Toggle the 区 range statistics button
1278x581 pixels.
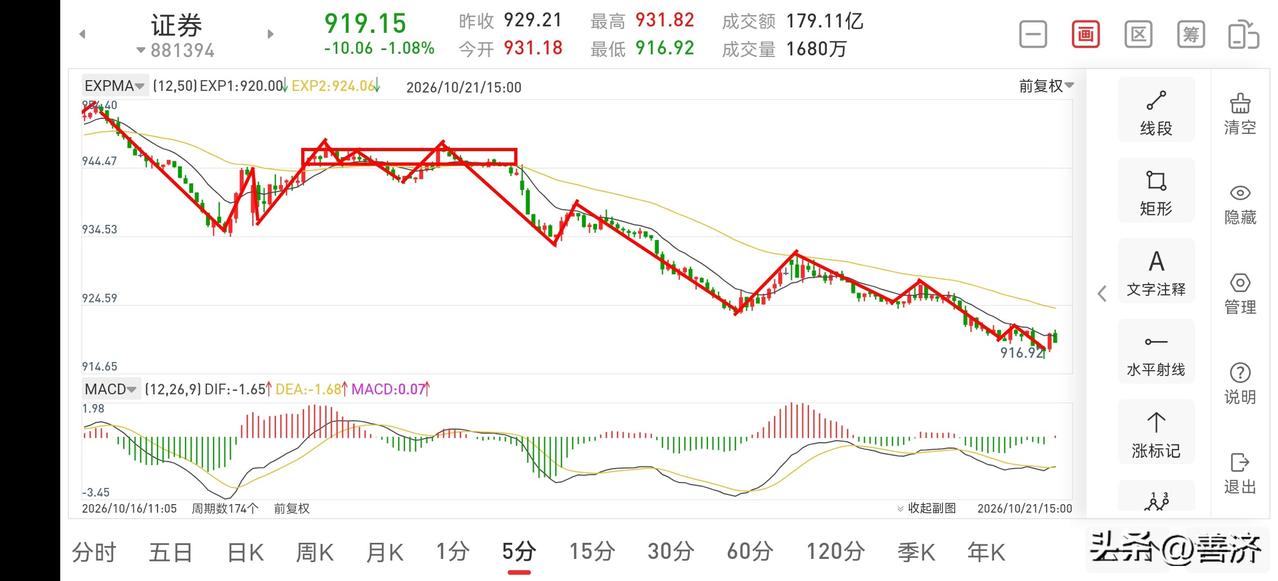(x=1138, y=34)
